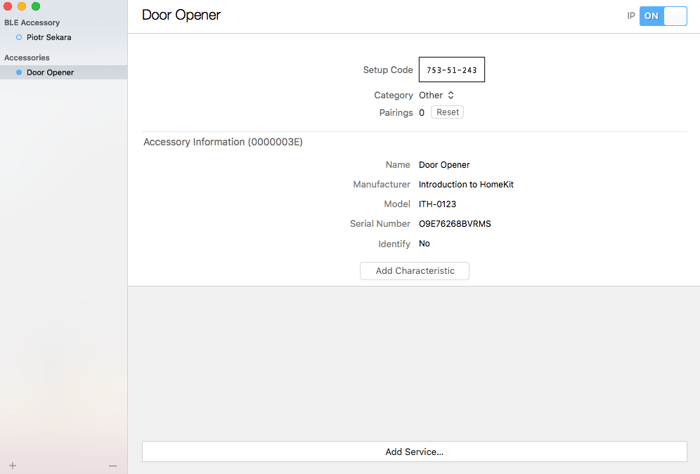Minimize the window with the yellow button
700x474 pixels.
click(22, 6)
